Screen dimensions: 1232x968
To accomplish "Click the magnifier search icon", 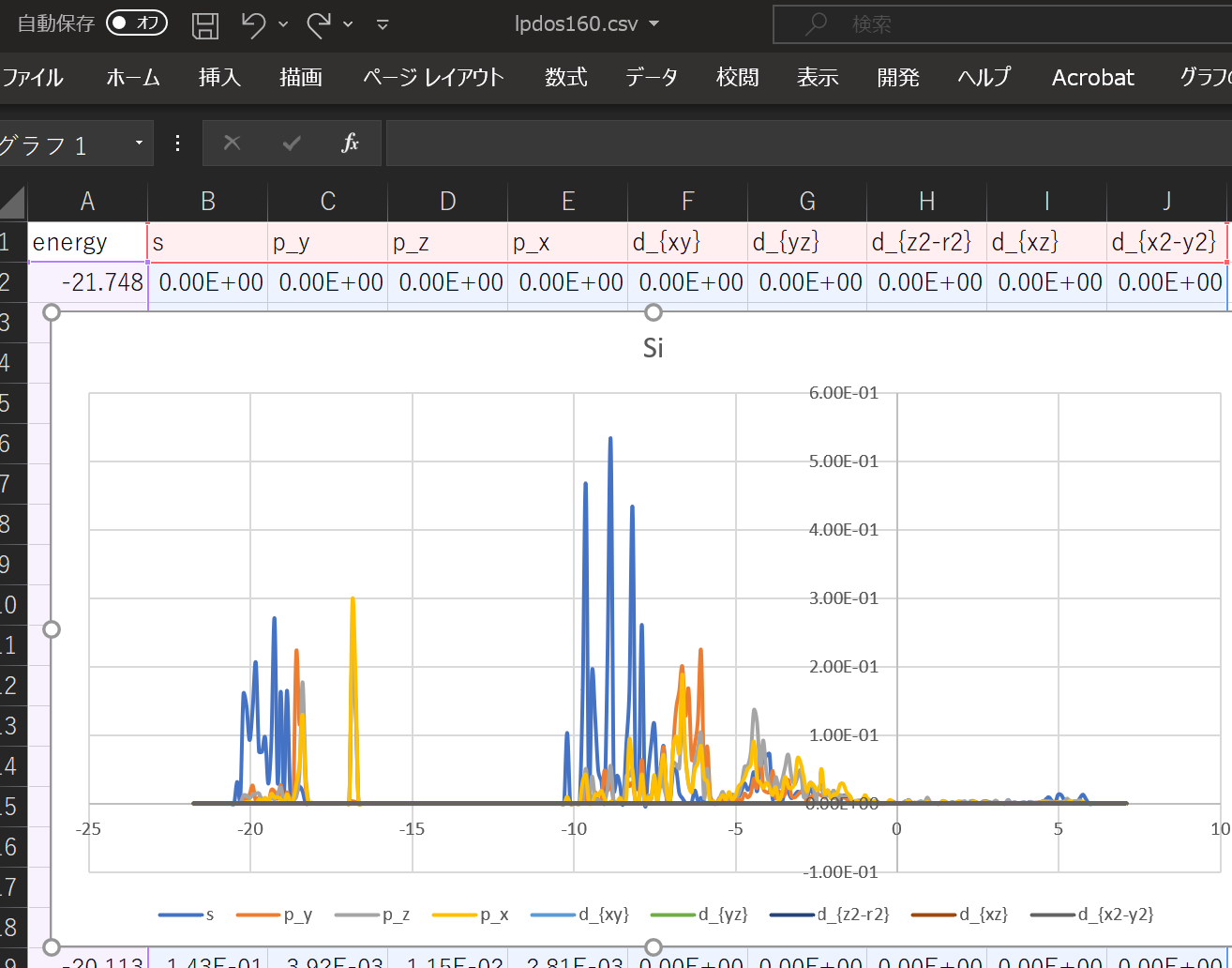I will [817, 23].
